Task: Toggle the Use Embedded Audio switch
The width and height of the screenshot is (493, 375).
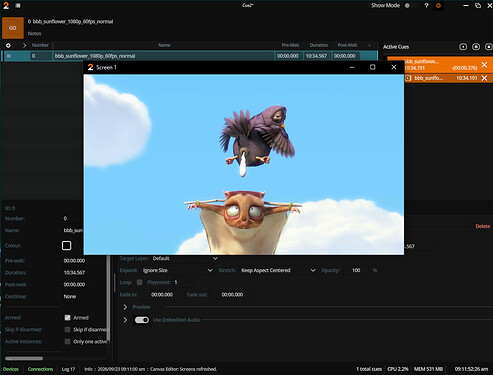Action: [x=142, y=320]
